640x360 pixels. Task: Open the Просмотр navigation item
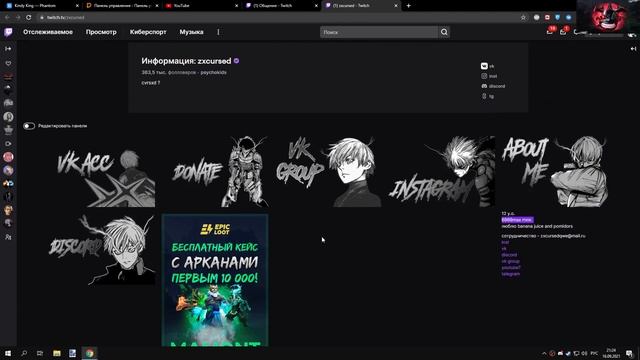tap(101, 32)
